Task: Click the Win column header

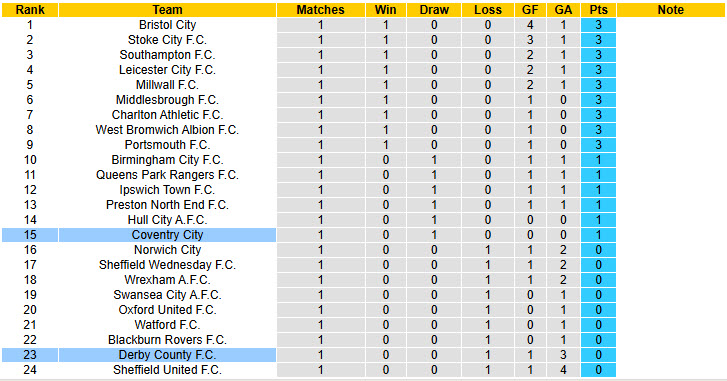Action: point(386,10)
